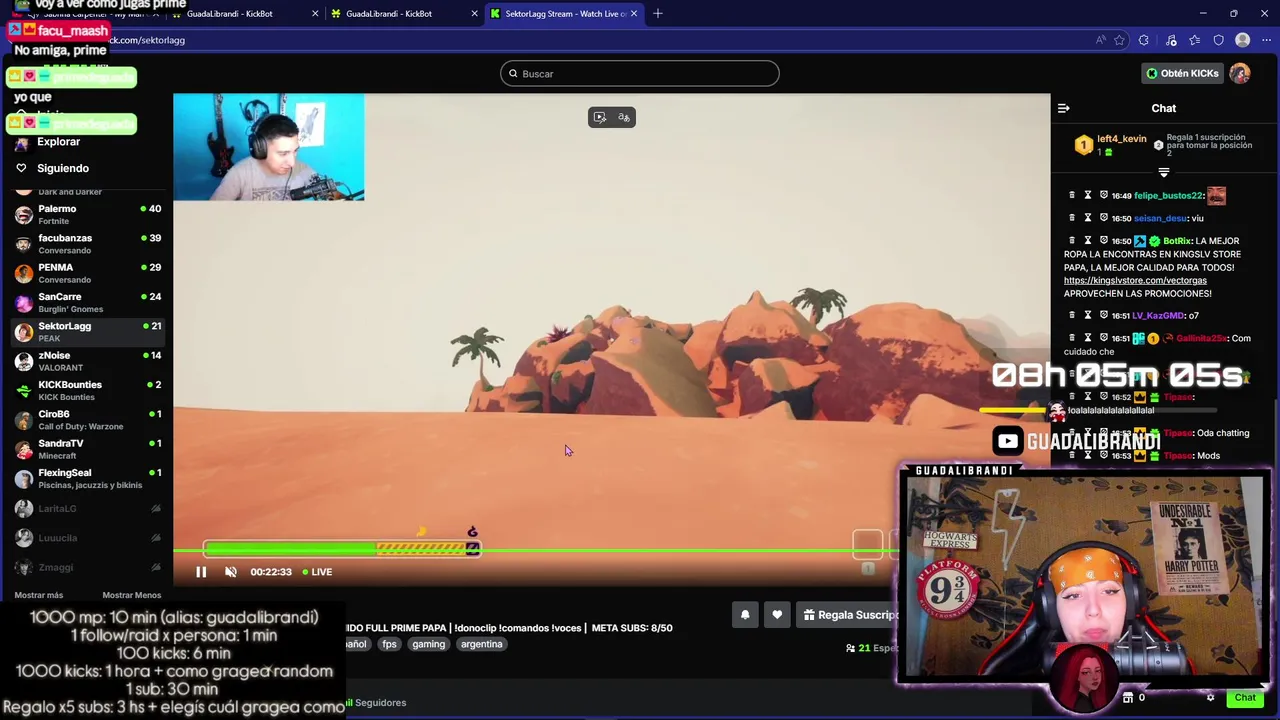Open facubanzas channel in sidebar

click(87, 243)
